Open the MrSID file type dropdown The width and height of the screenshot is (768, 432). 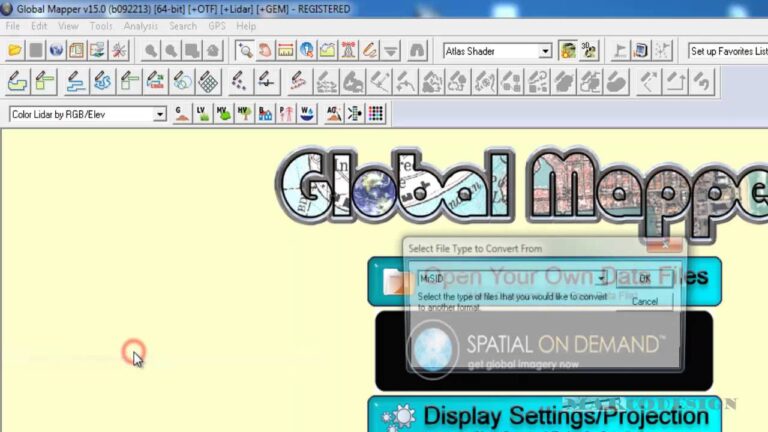pyautogui.click(x=601, y=278)
